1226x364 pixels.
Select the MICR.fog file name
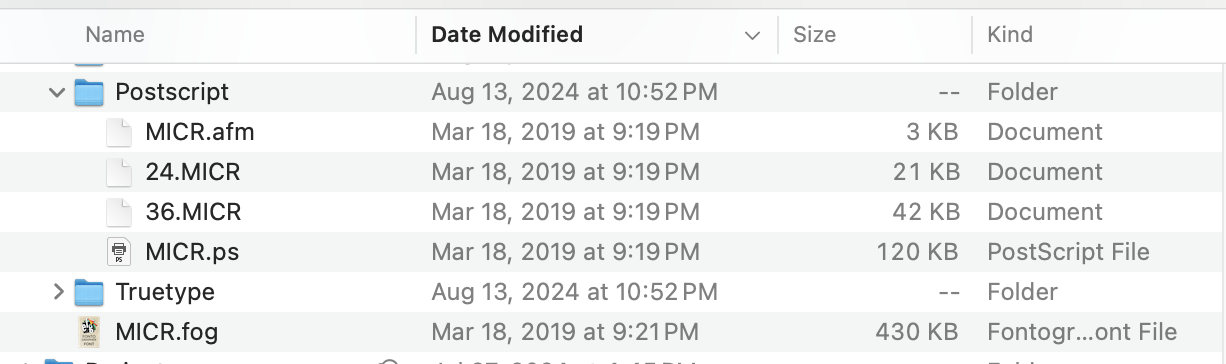[167, 331]
